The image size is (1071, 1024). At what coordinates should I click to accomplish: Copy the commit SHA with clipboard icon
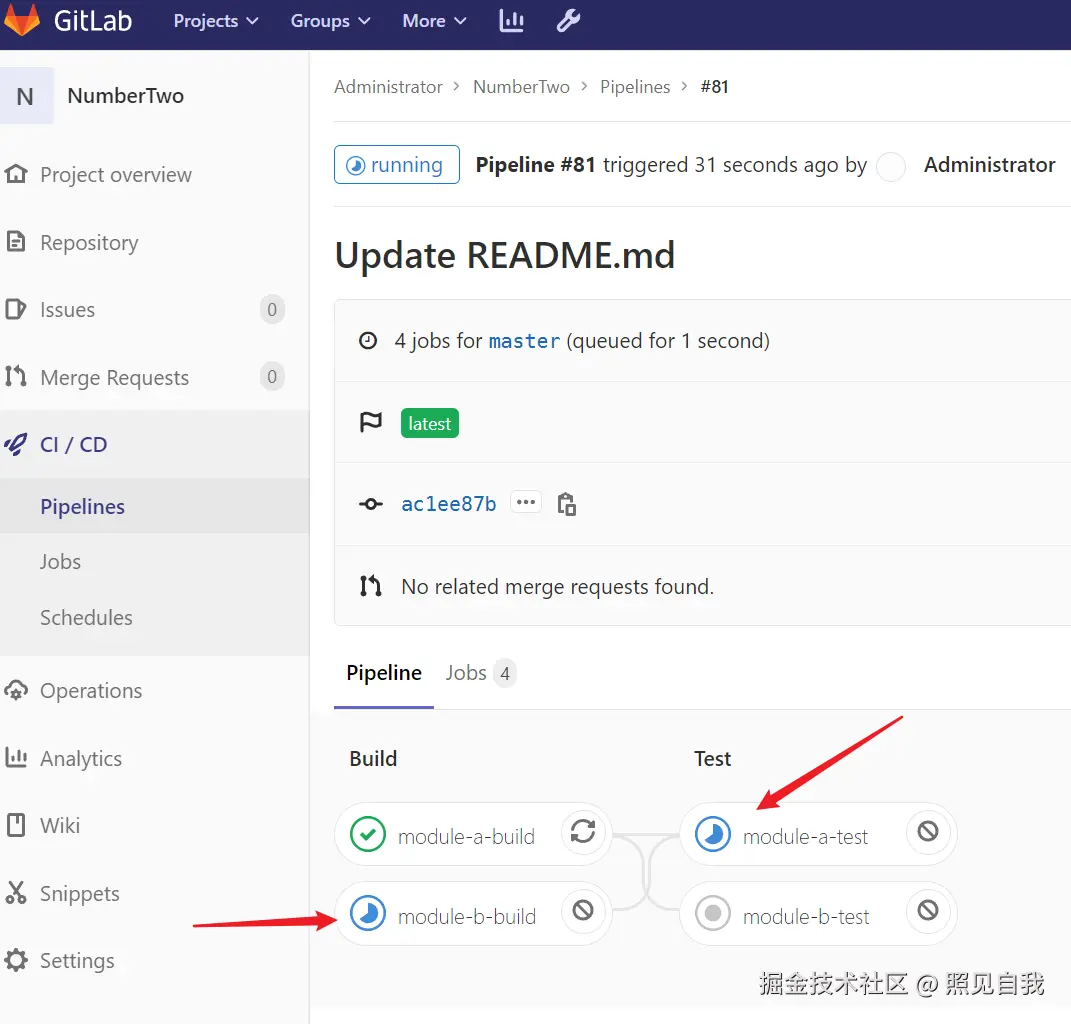566,504
